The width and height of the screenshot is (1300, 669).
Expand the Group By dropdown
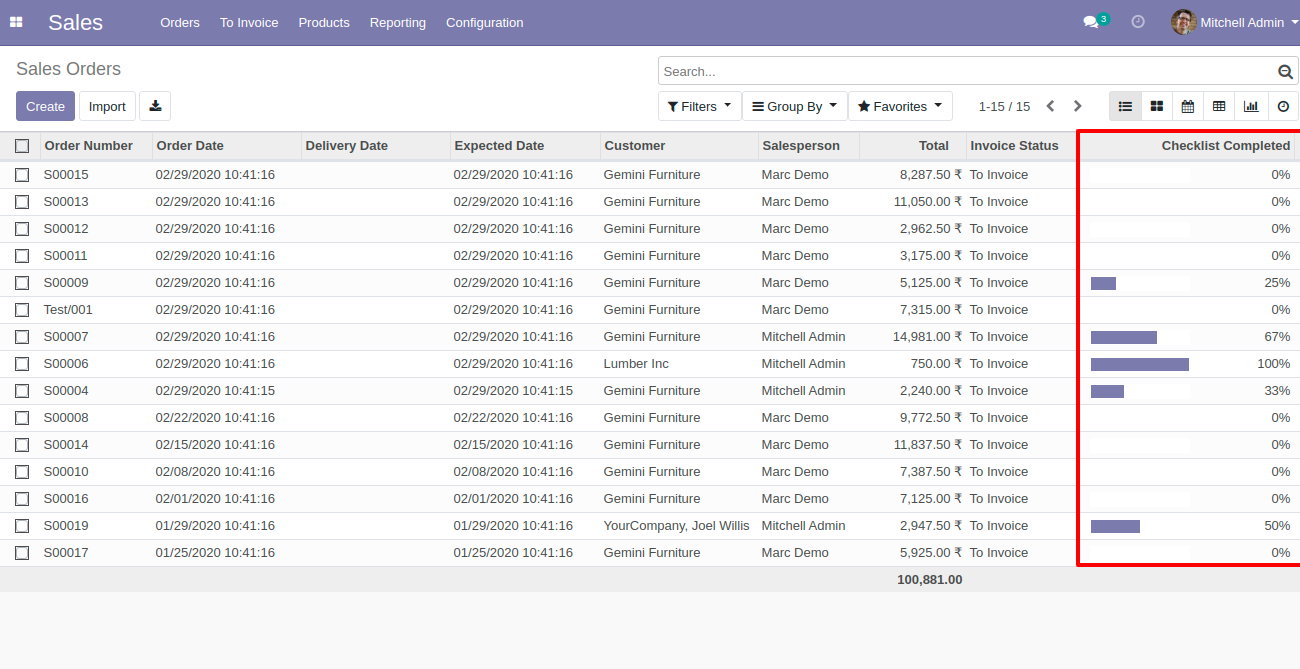[x=794, y=106]
